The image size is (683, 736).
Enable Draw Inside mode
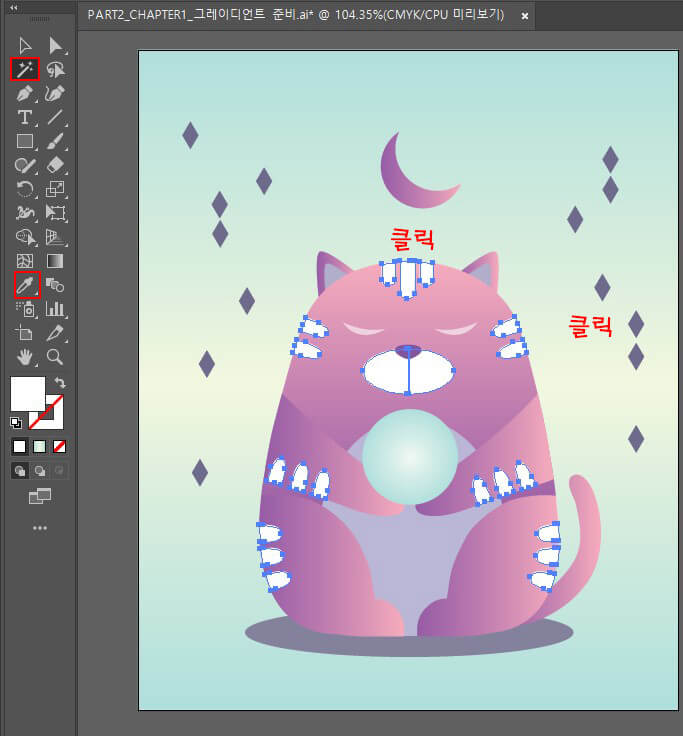pos(59,471)
